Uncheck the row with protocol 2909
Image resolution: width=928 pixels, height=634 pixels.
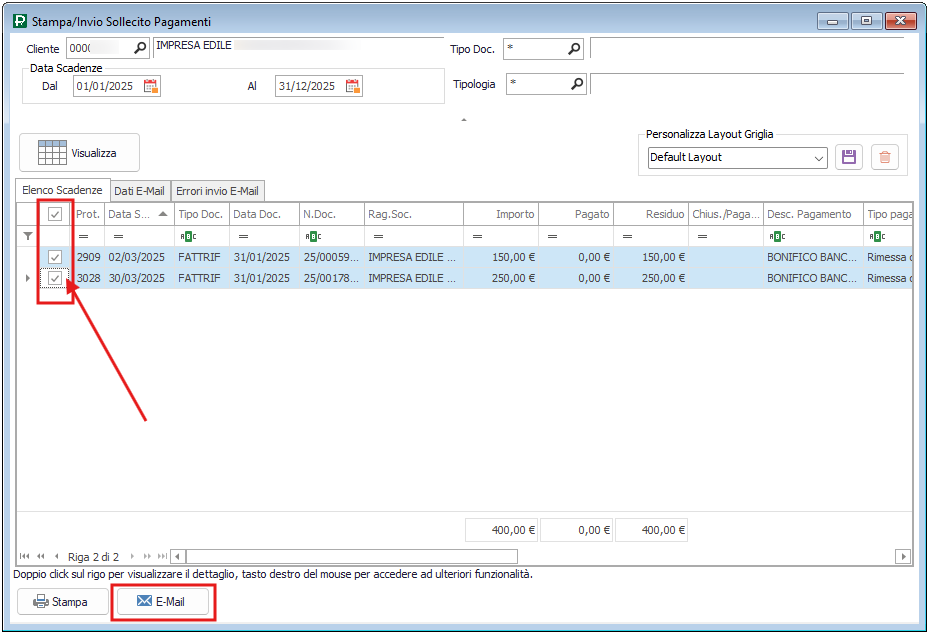(x=55, y=257)
